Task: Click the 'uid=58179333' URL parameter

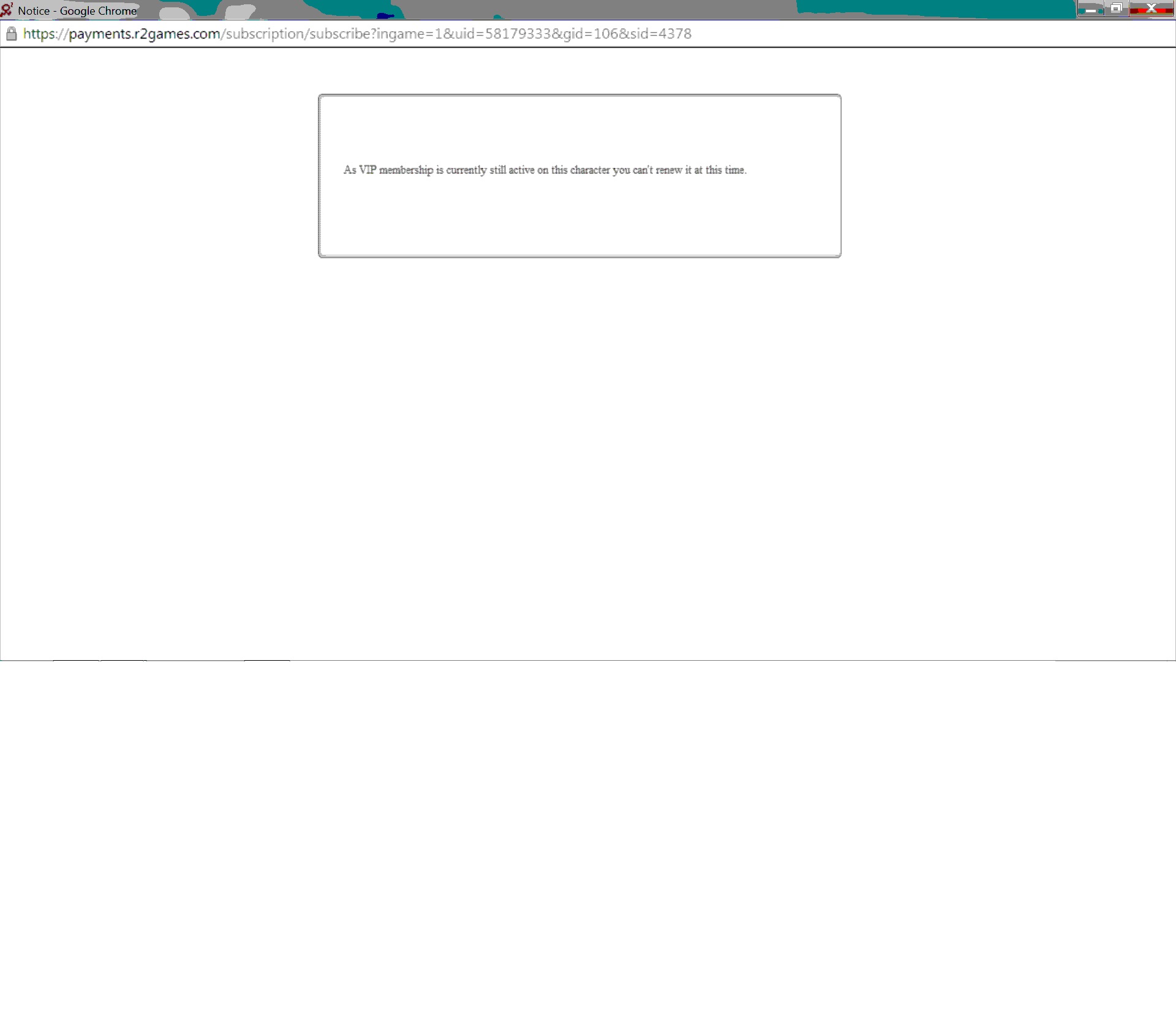Action: click(x=502, y=34)
